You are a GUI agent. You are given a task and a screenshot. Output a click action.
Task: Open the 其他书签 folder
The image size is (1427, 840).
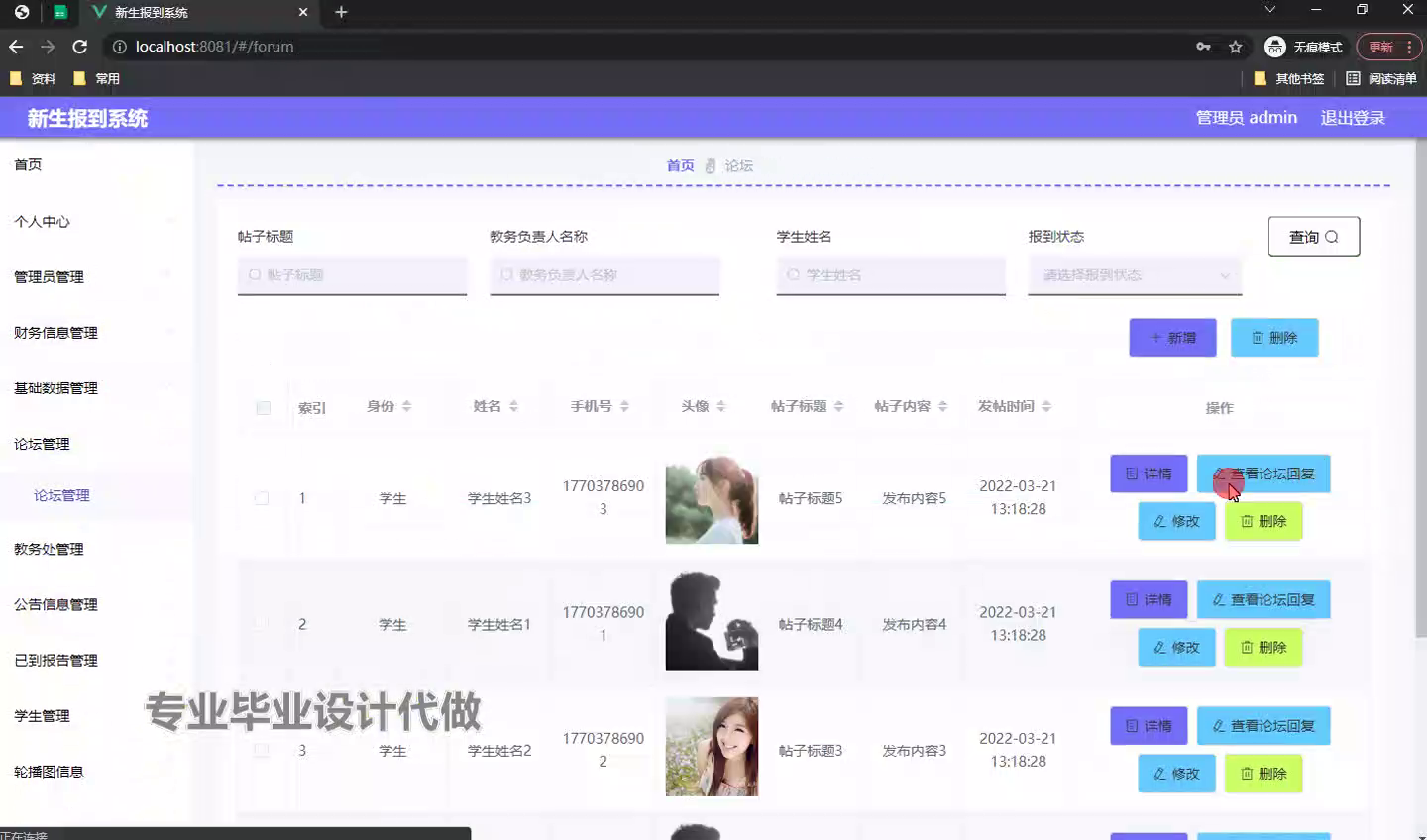point(1289,78)
